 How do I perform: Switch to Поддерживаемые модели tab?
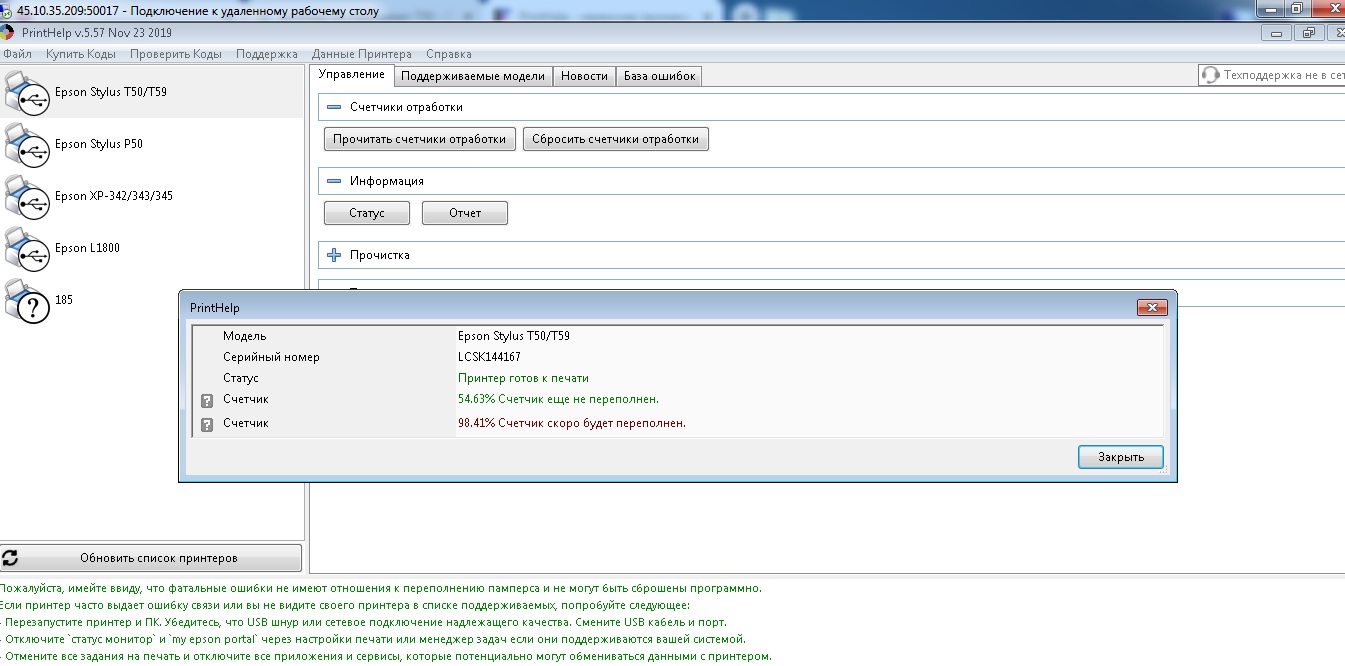tap(473, 76)
